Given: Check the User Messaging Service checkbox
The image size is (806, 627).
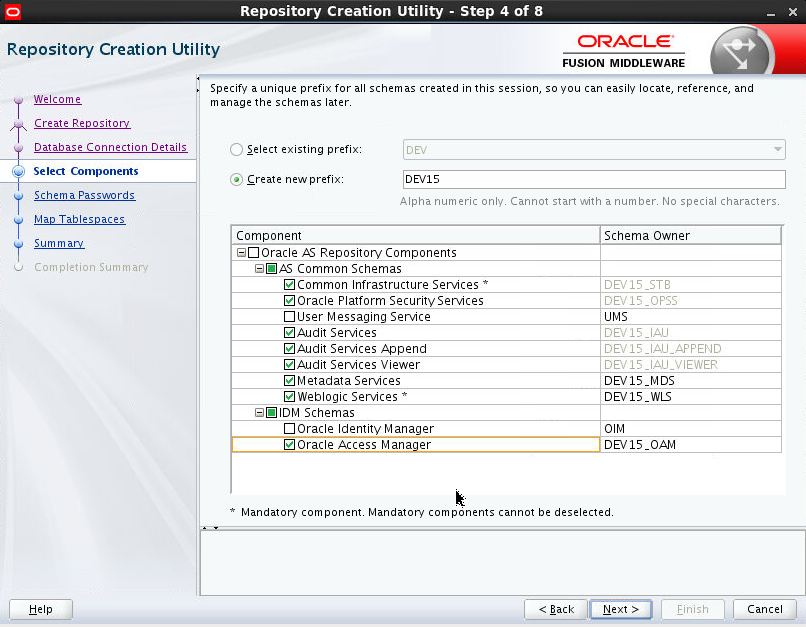Looking at the screenshot, I should (289, 316).
